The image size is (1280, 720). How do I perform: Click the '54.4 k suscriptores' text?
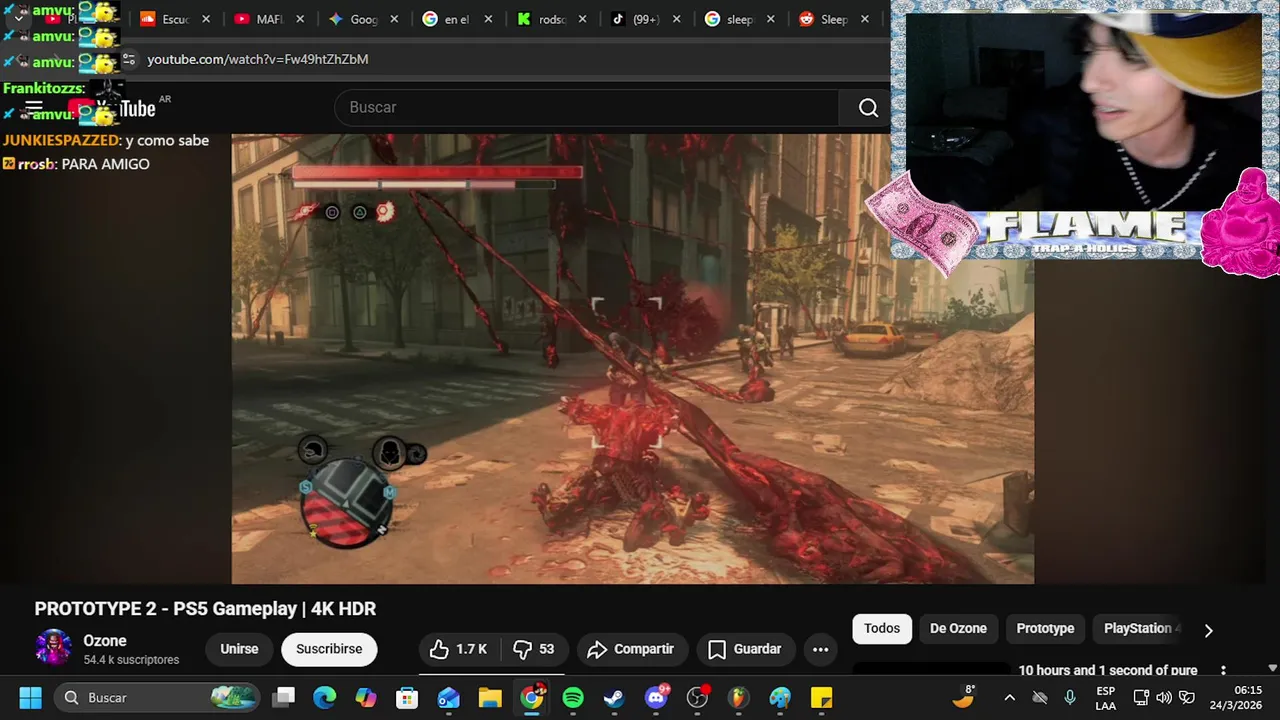click(x=131, y=660)
